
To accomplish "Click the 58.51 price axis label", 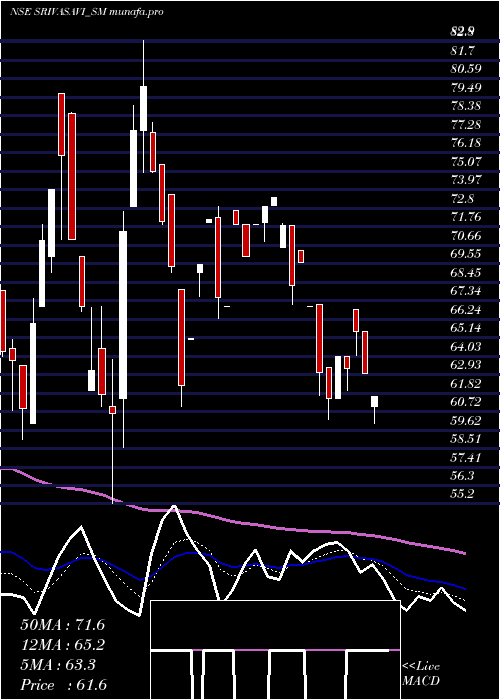I will [466, 439].
